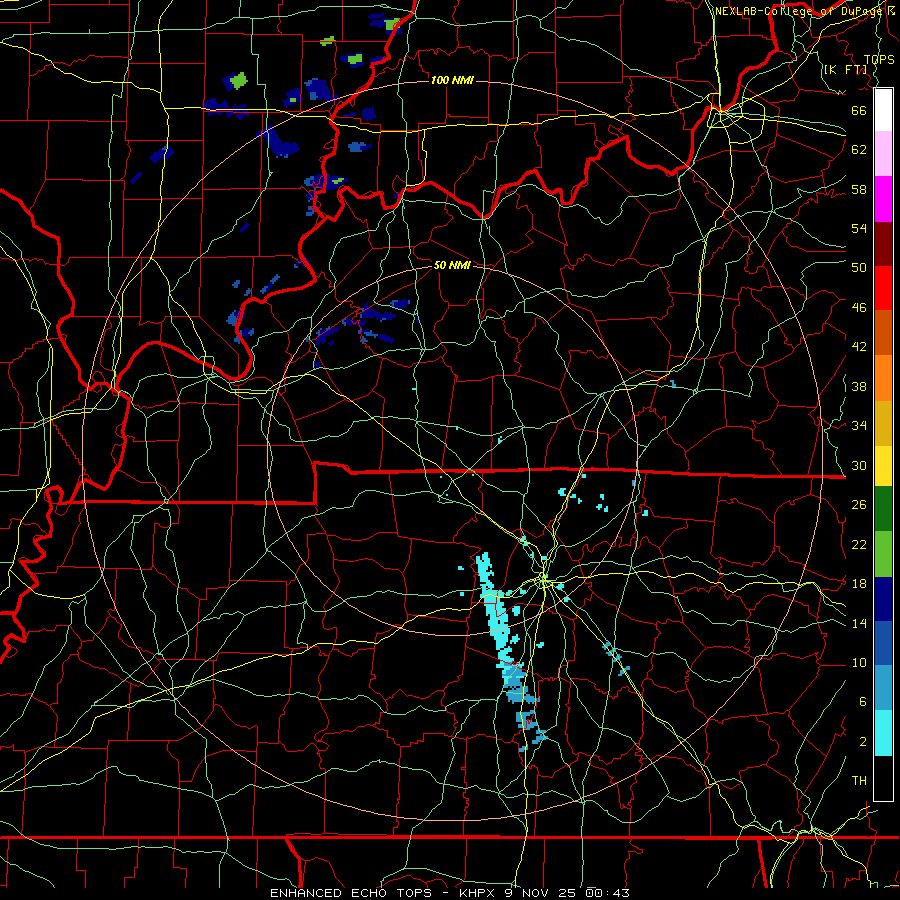900x900 pixels.
Task: Click the "62" legend value
Action: click(859, 150)
